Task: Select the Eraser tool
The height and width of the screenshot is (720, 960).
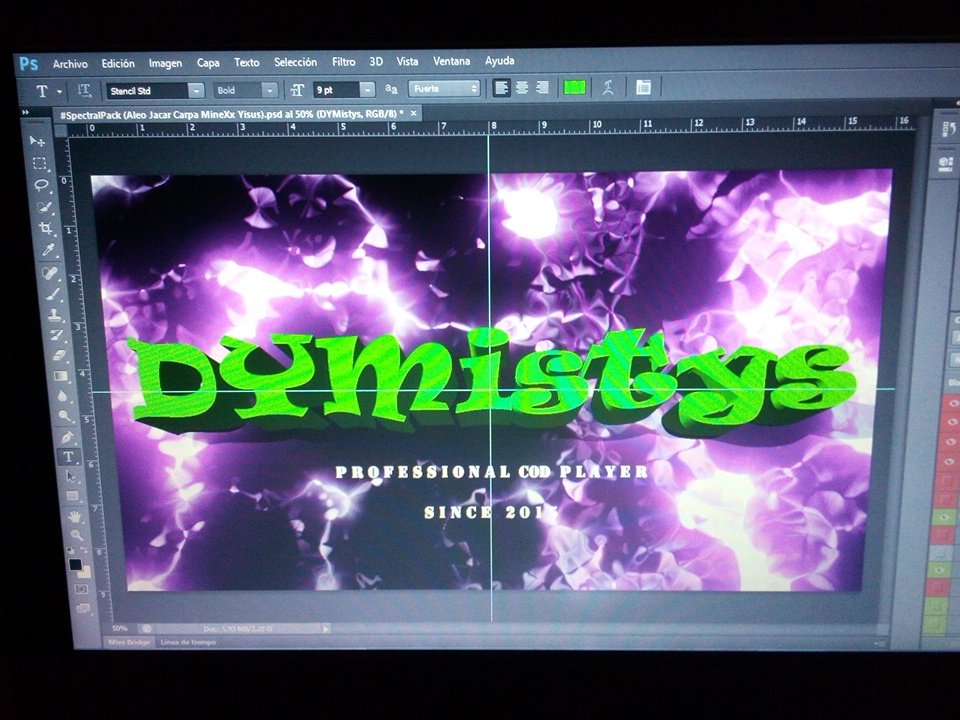Action: click(58, 356)
